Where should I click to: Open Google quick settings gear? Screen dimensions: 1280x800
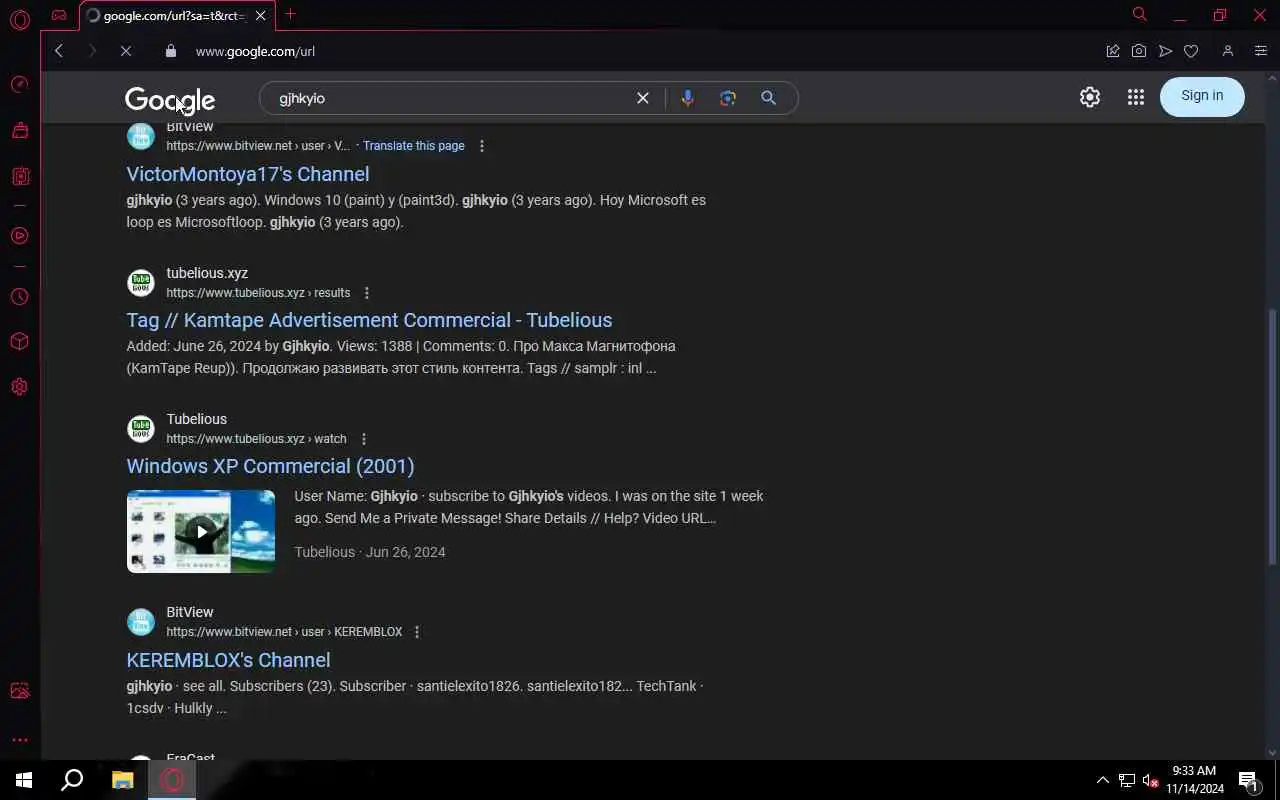tap(1090, 97)
